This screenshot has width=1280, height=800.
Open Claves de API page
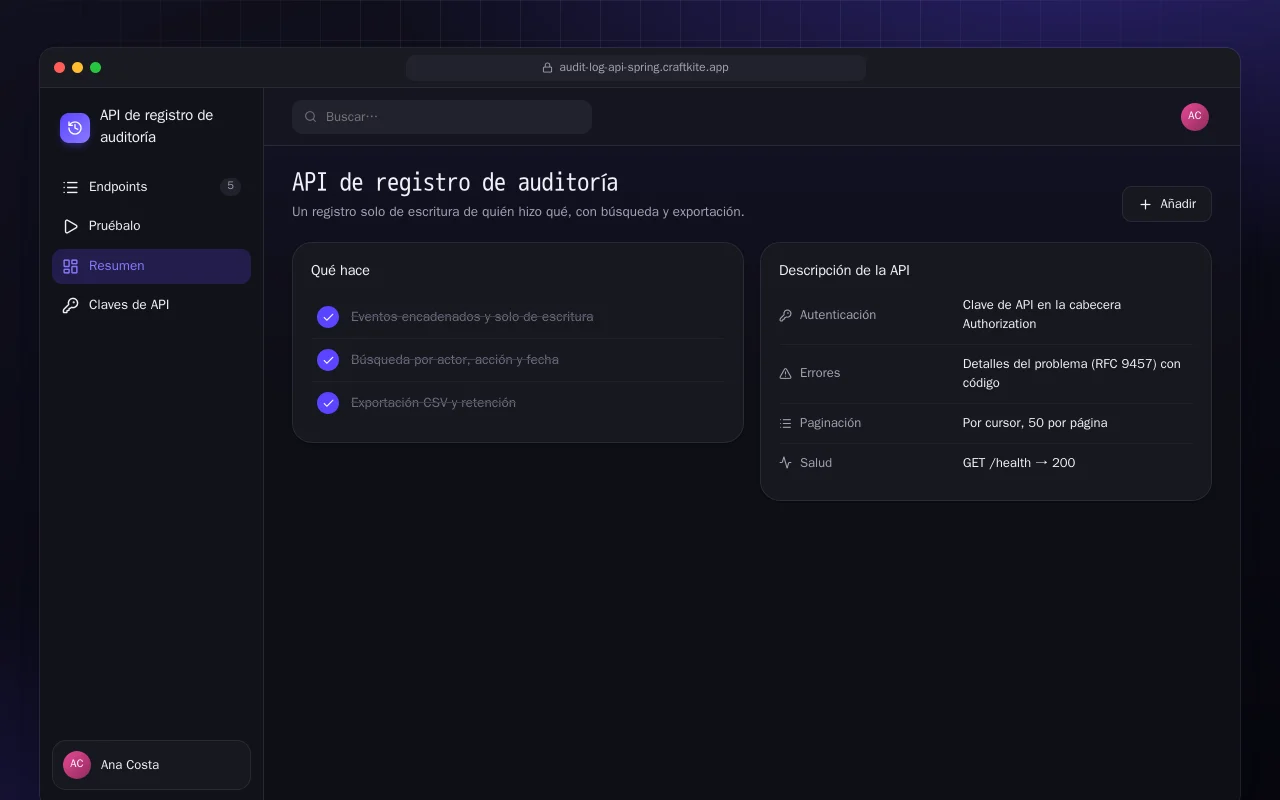coord(151,305)
